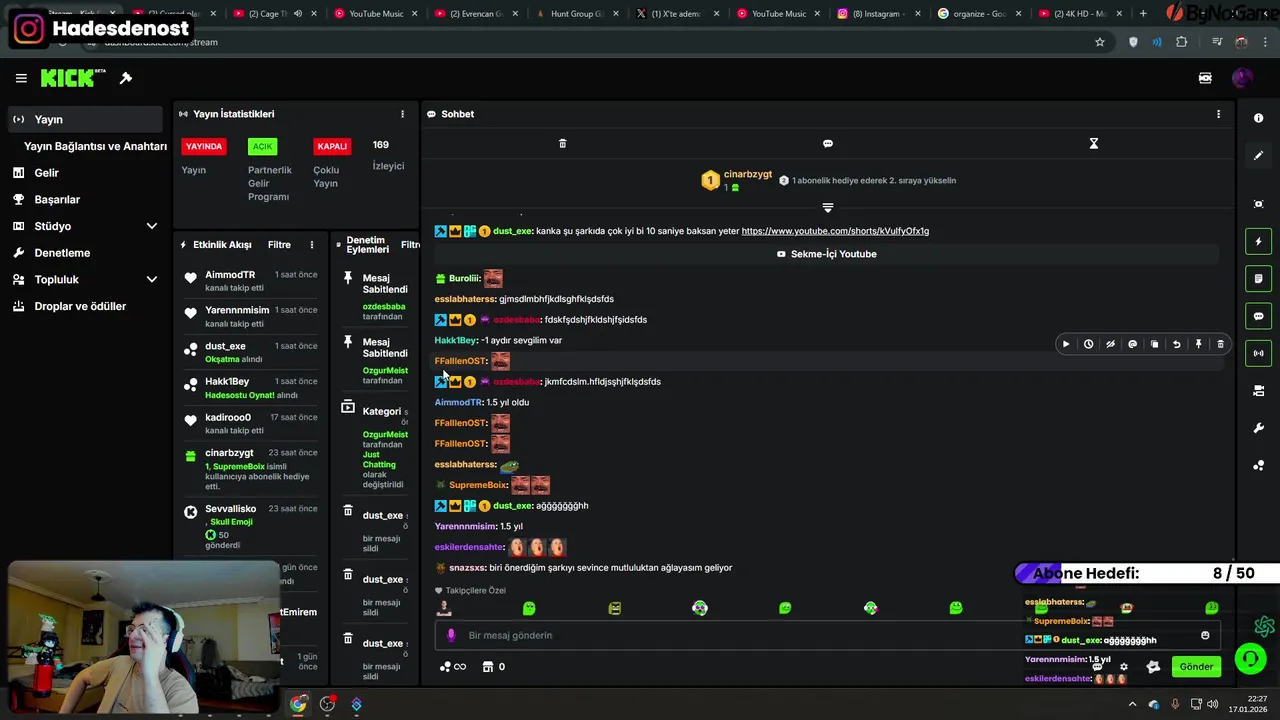Click the KAPALI multi-stream badge
Screen dimensions: 1280x720
[x=332, y=146]
